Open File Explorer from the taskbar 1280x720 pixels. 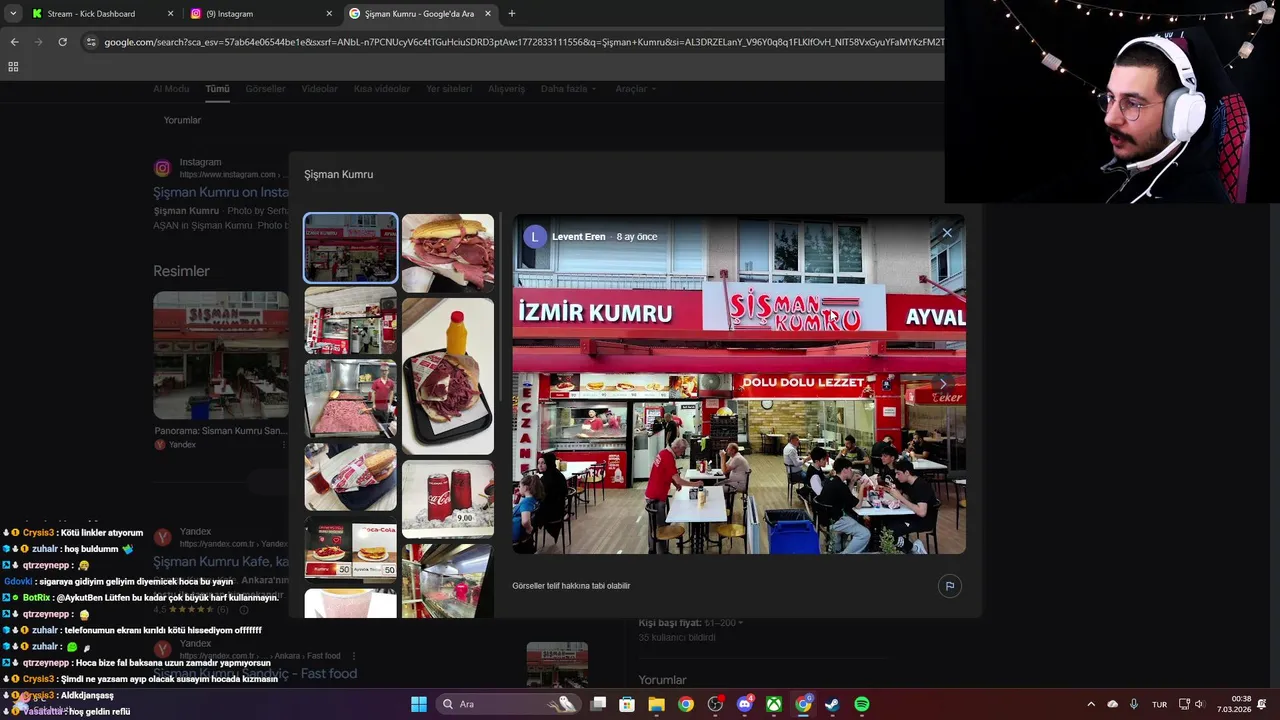coord(656,704)
